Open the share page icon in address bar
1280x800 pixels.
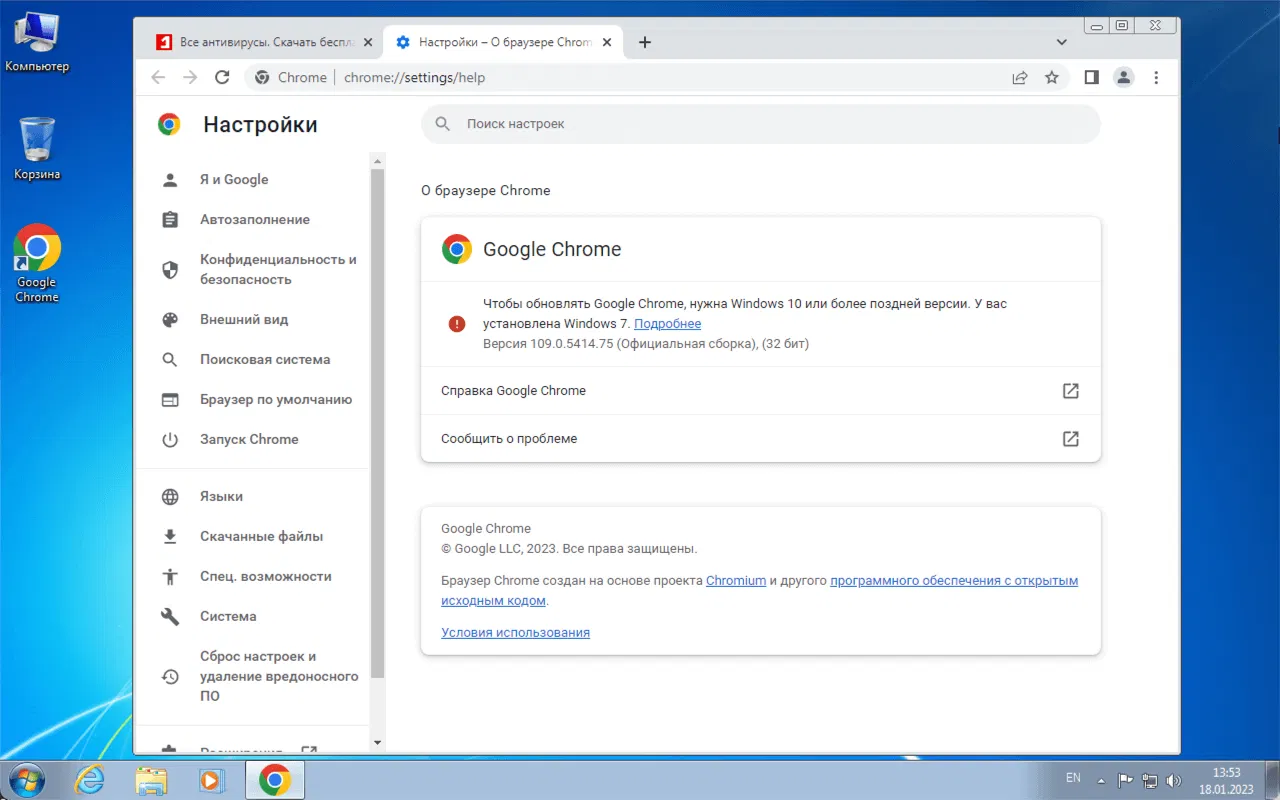click(1020, 77)
